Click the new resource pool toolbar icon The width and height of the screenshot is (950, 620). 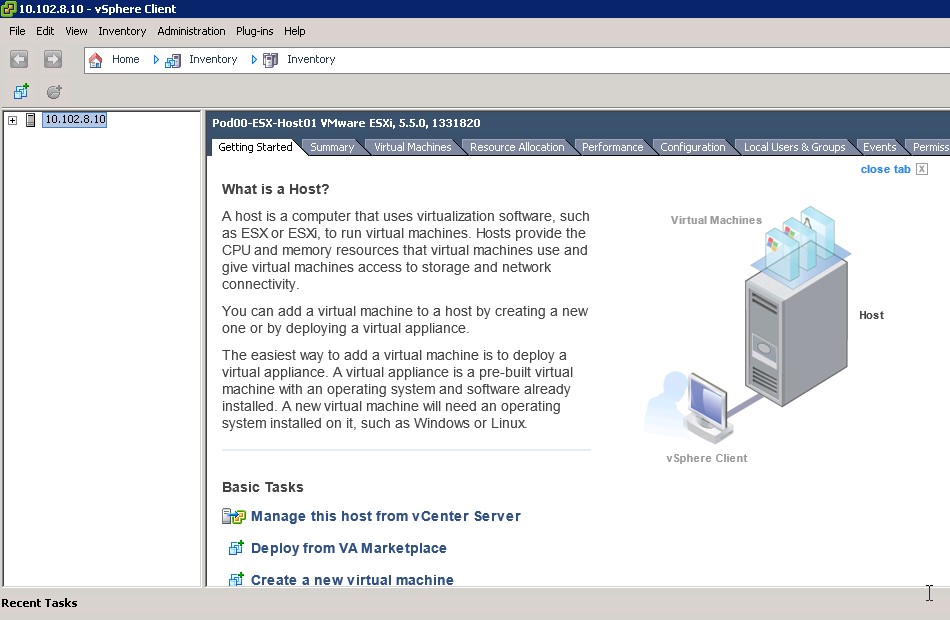click(x=54, y=92)
